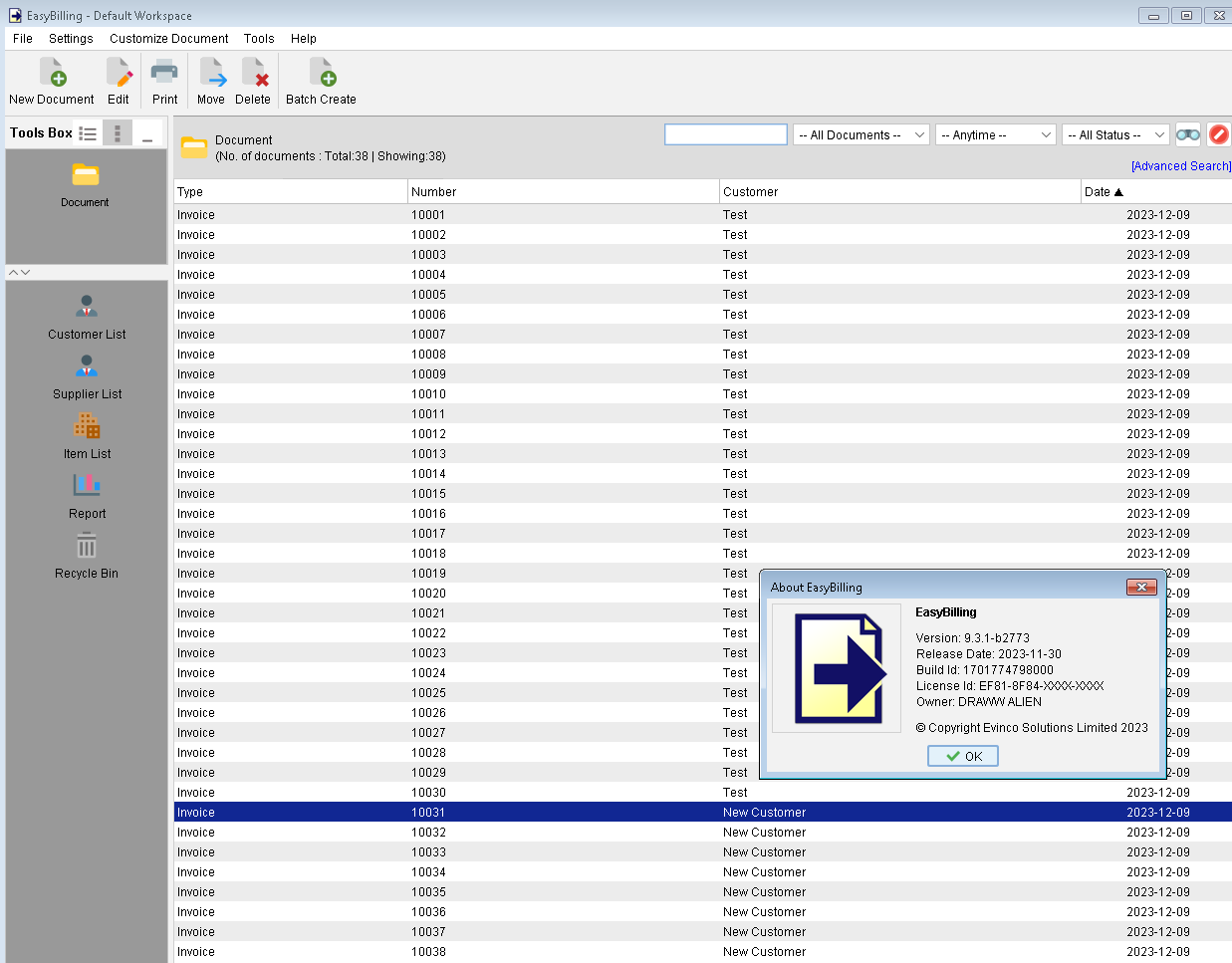Switch Tools Box to vertical dots view

pos(118,133)
